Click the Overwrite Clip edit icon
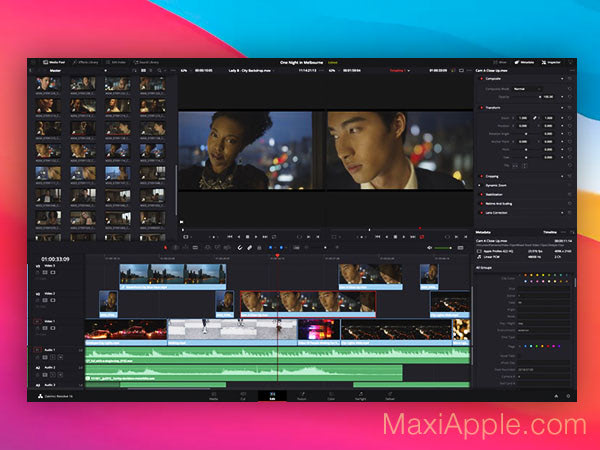This screenshot has width=600, height=450. (x=217, y=248)
